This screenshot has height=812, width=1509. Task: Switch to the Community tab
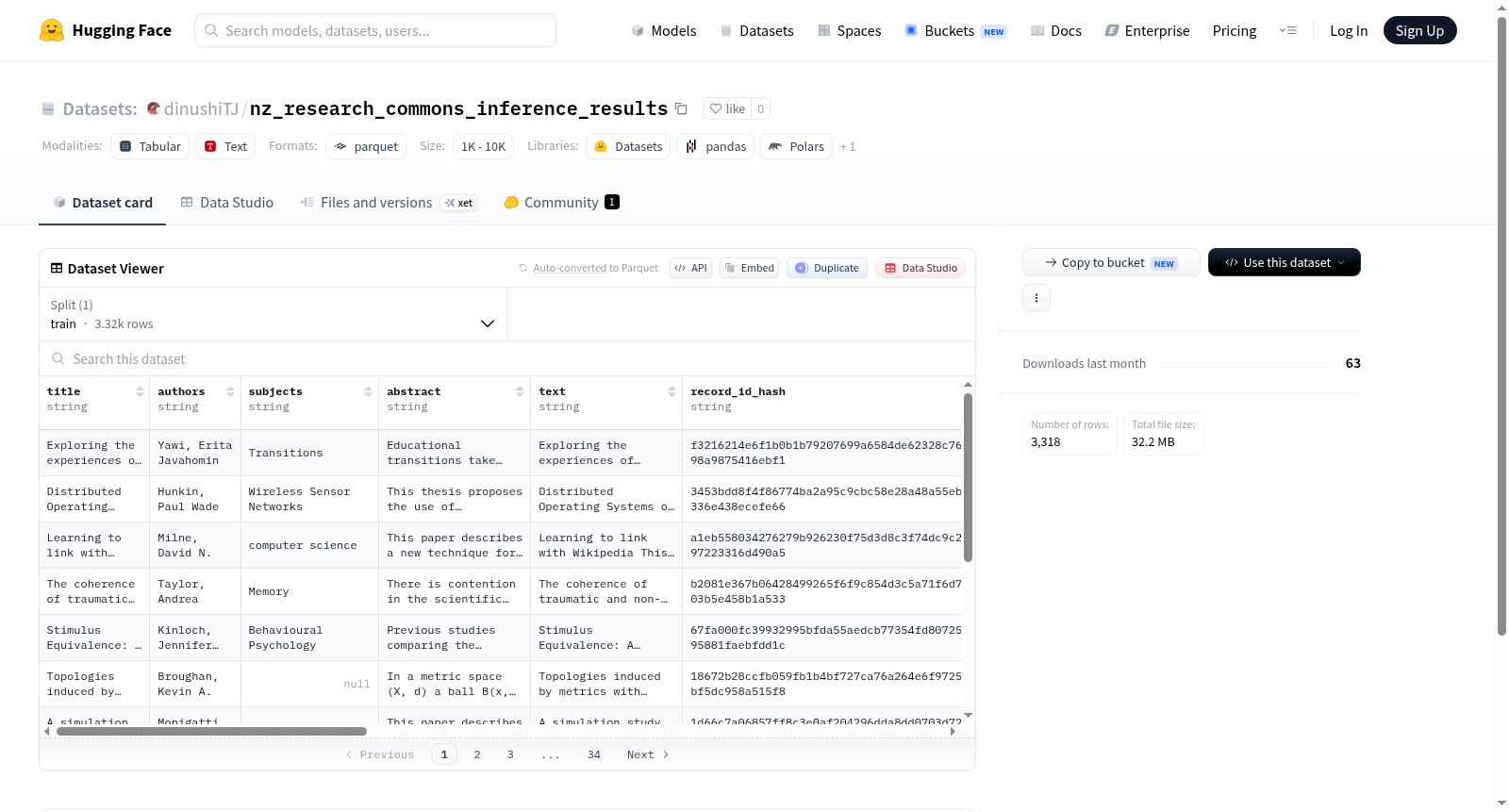coord(562,203)
